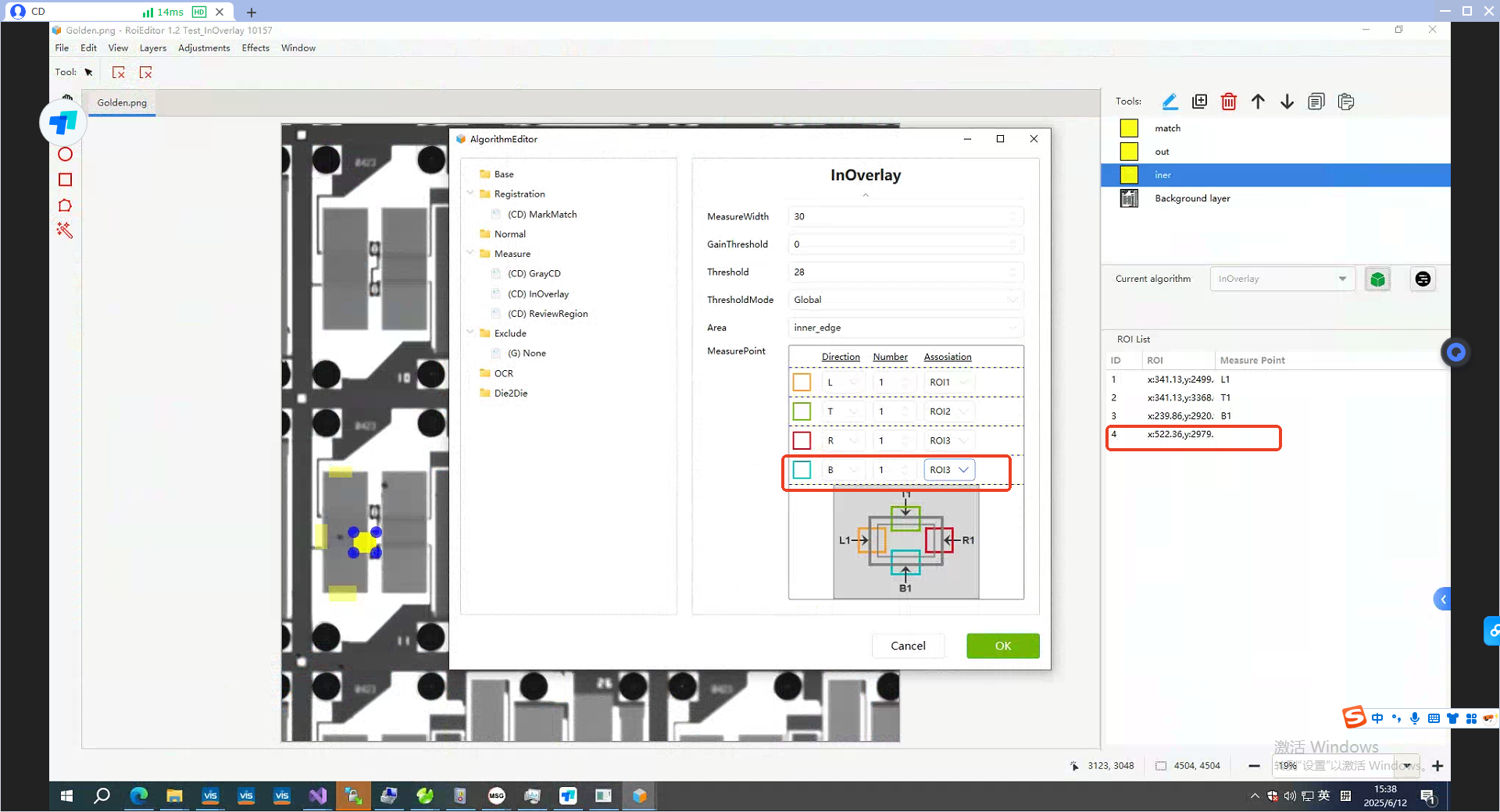Open the zoom percentage dropdown
Screen dimensions: 1500x812
point(1408,766)
